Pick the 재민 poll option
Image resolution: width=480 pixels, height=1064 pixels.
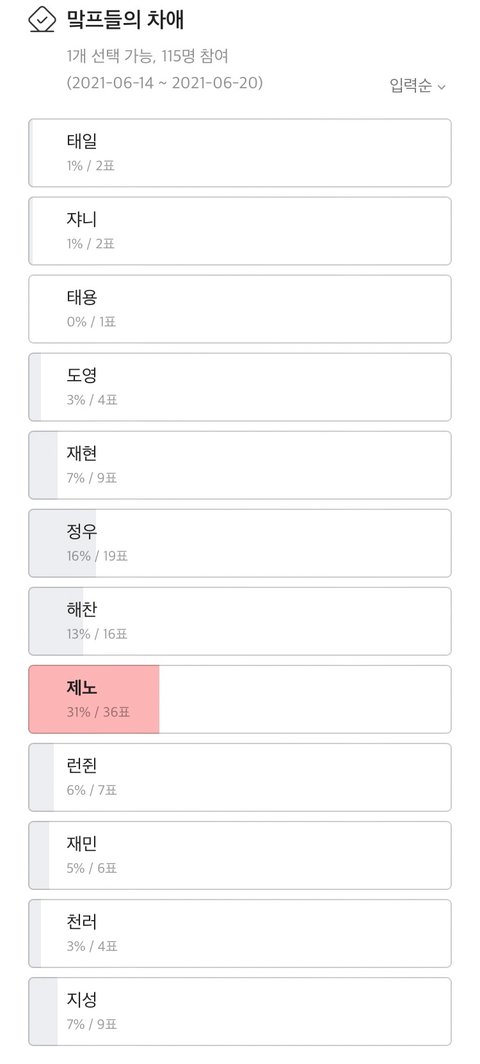[240, 855]
